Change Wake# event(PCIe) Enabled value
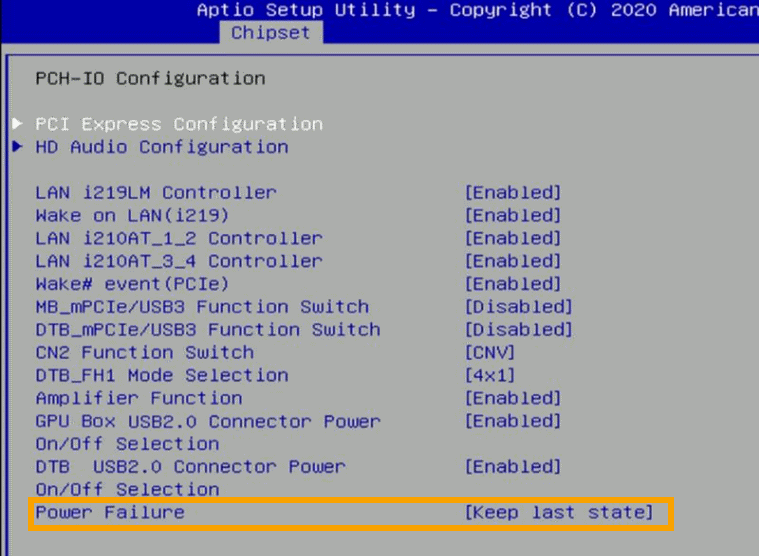The width and height of the screenshot is (759, 556). pyautogui.click(x=513, y=284)
